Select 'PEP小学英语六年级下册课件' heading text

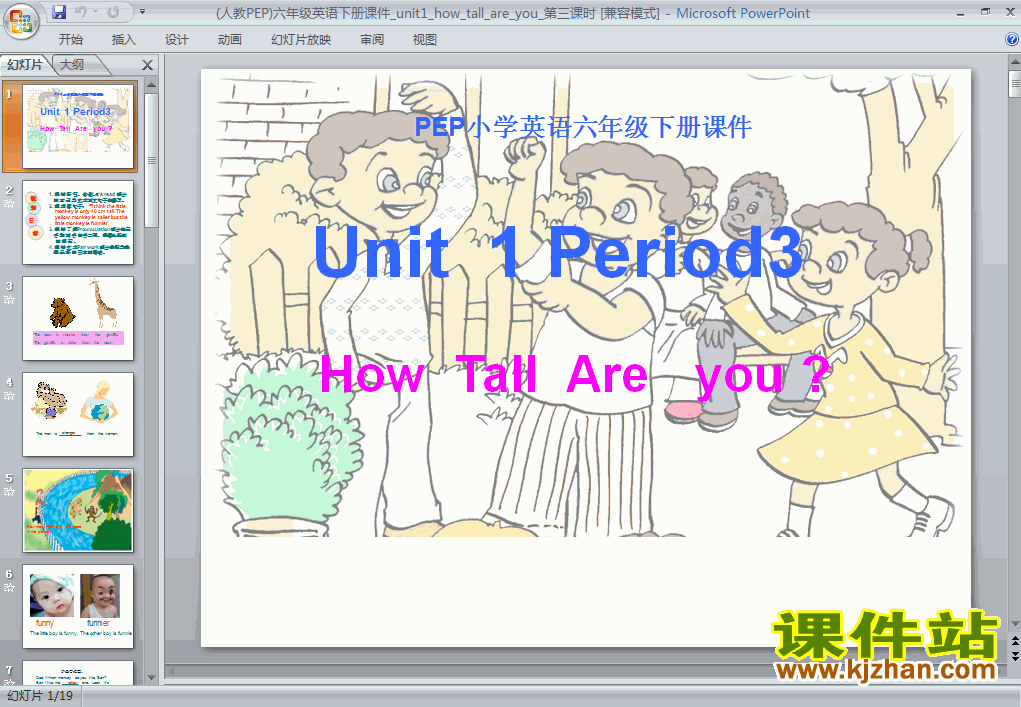pos(583,127)
